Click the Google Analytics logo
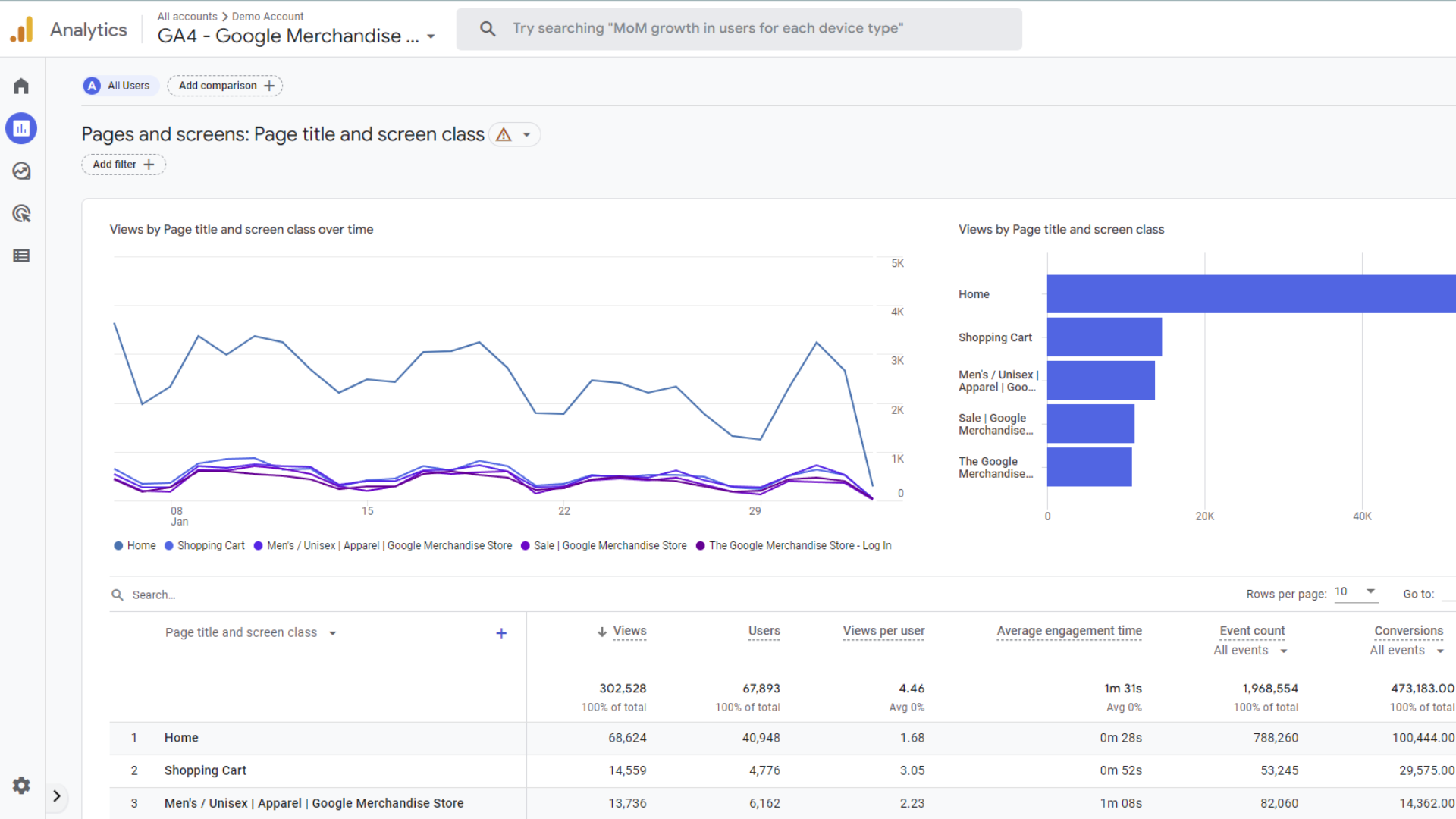 point(22,30)
